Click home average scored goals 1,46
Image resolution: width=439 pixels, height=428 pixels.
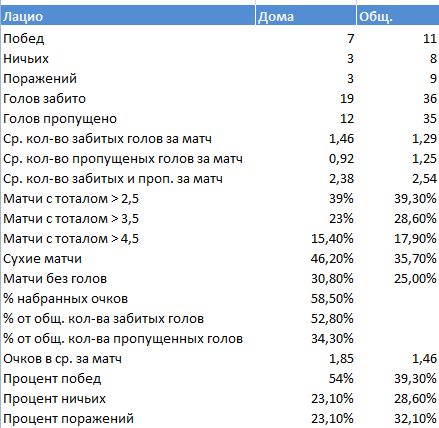(341, 139)
